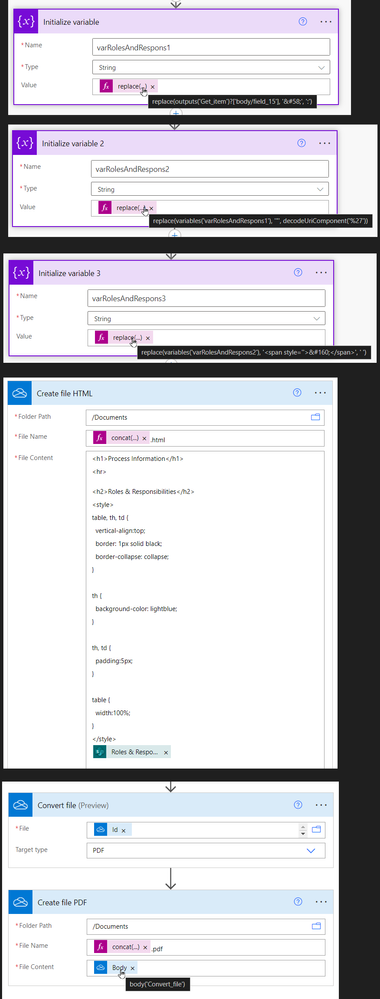Click the "background-color: lightblue;" line
This screenshot has width=380, height=999.
(x=136, y=608)
